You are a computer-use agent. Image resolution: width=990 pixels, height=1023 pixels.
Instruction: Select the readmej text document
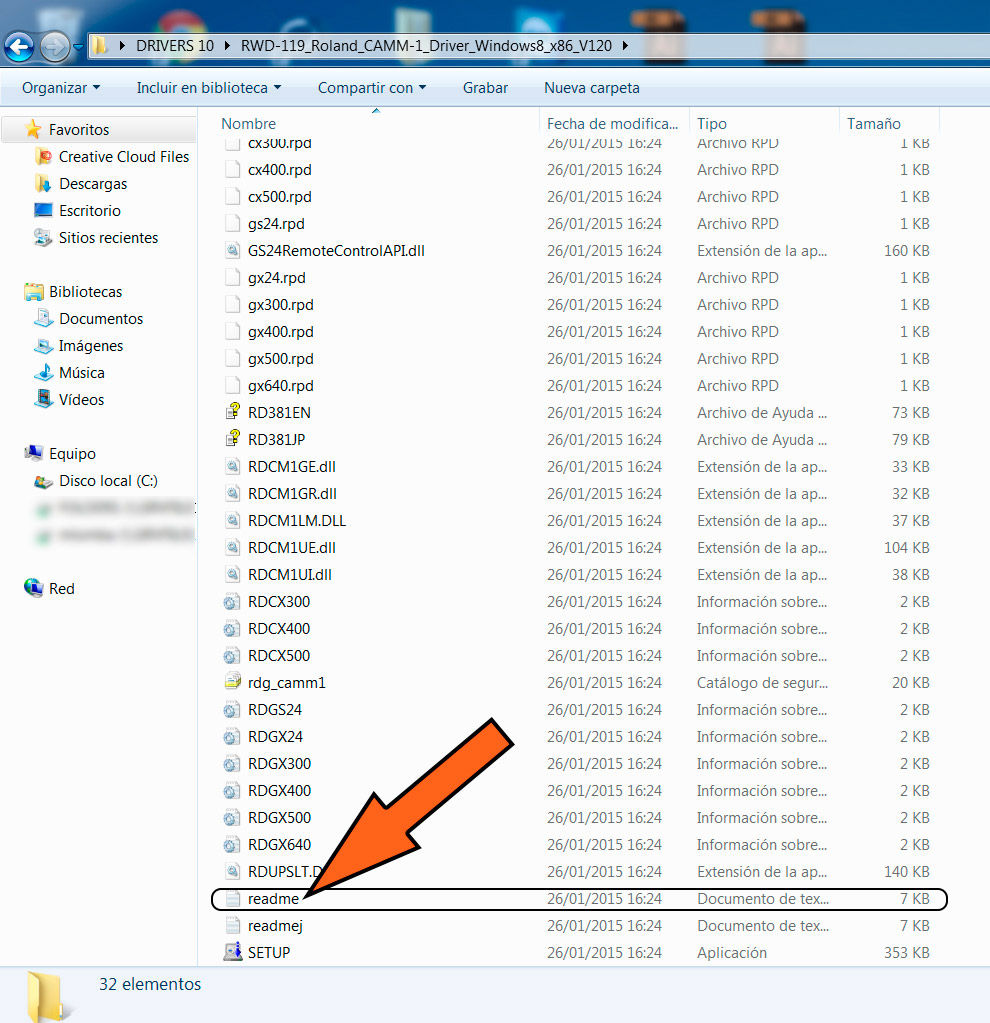point(275,926)
